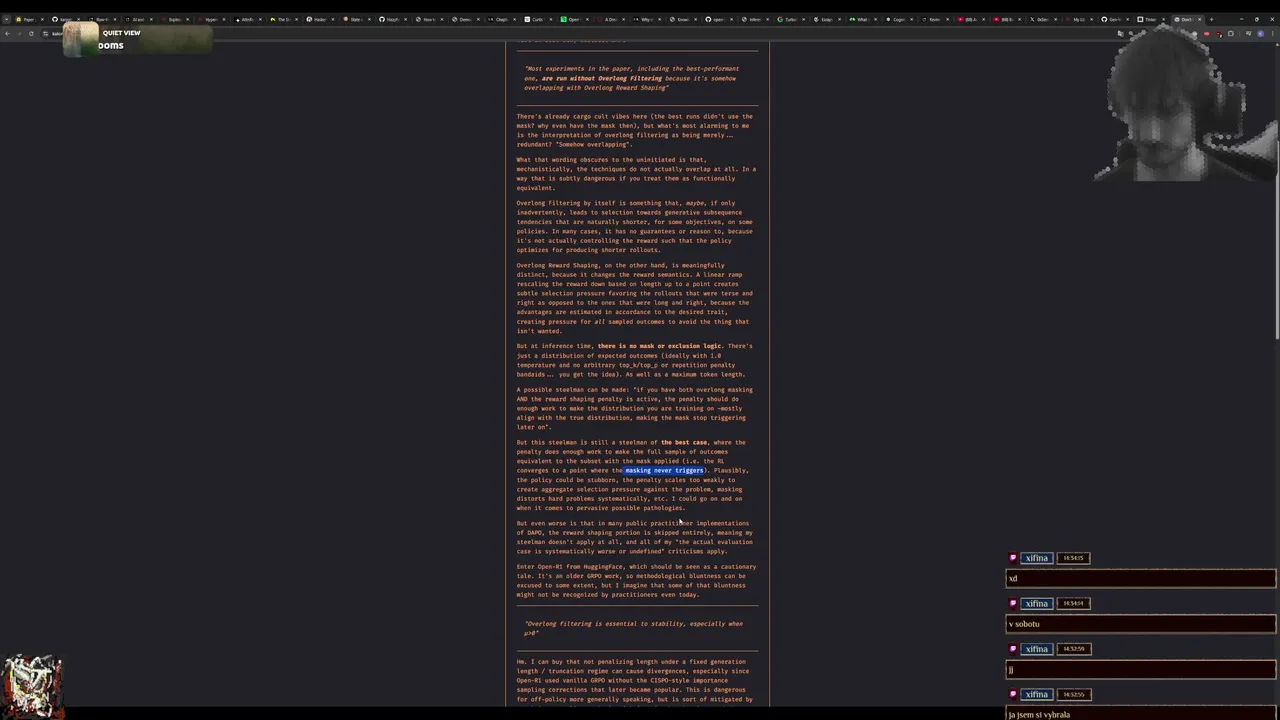Screen dimensions: 1280x720
Task: Open a new browser tab
Action: pyautogui.click(x=1211, y=19)
